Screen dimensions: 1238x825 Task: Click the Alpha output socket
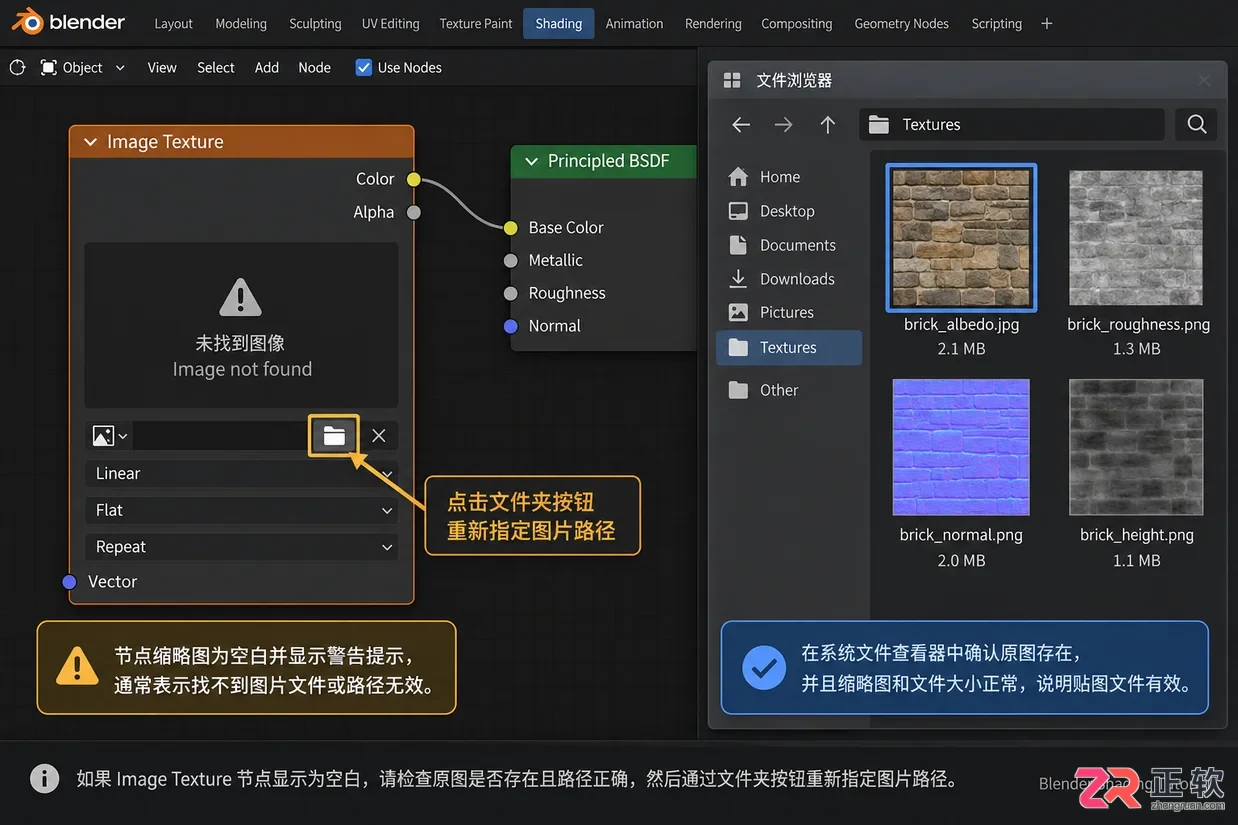(414, 212)
